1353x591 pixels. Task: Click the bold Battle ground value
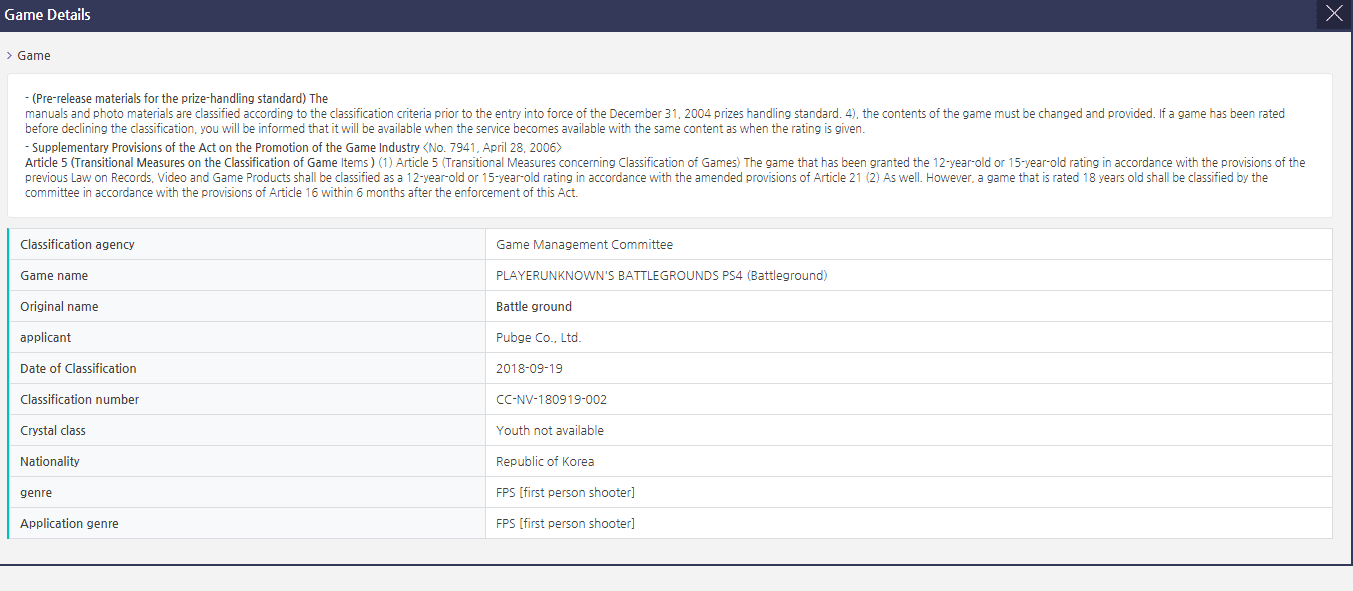click(x=534, y=307)
